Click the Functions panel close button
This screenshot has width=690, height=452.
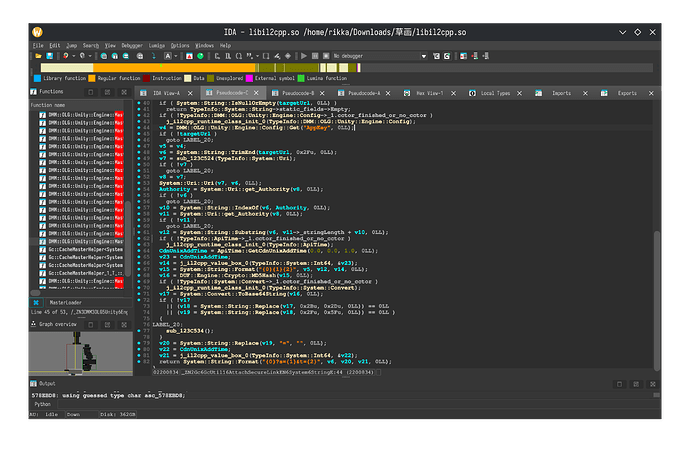[x=124, y=92]
